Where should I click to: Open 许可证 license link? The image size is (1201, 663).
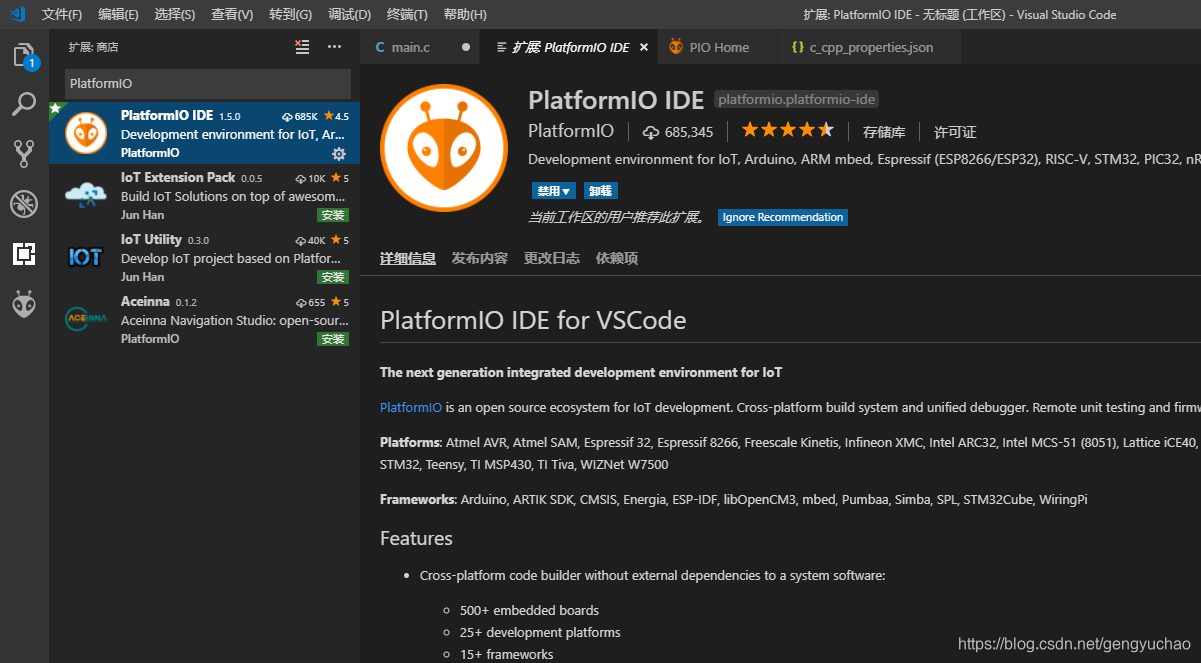[x=955, y=132]
